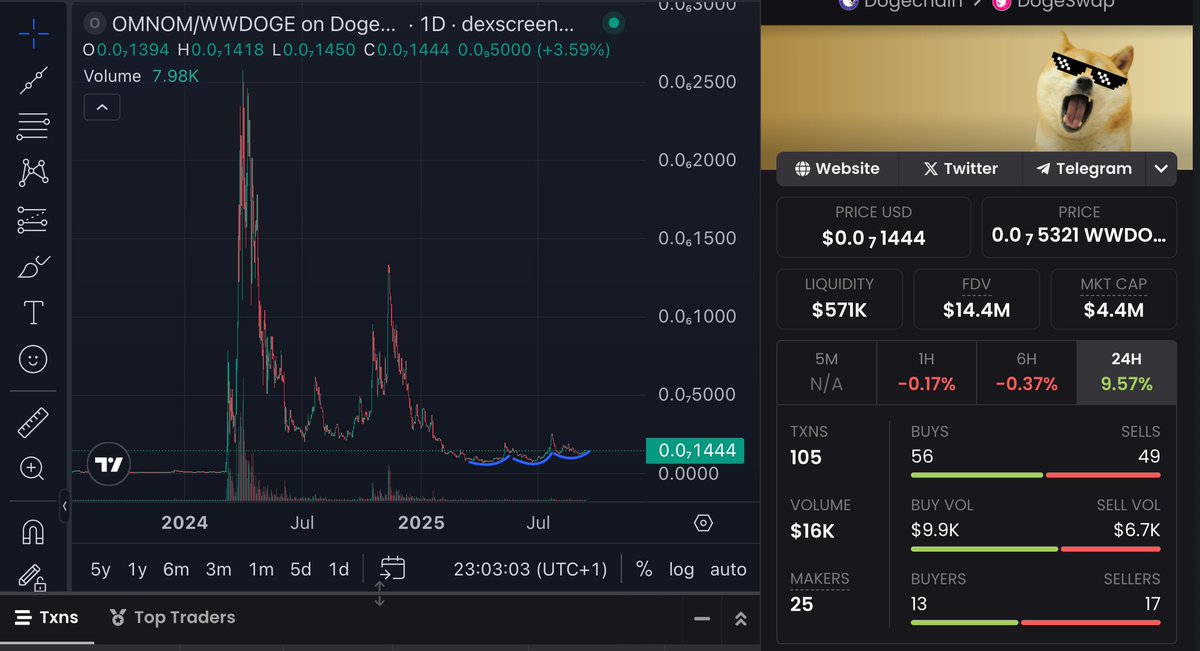Switch price scale to log

click(681, 569)
